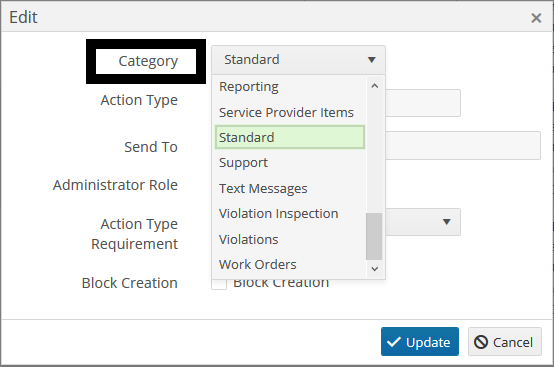Expand the Action Type Requirement dropdown arrow
The width and height of the screenshot is (554, 367).
coord(447,222)
